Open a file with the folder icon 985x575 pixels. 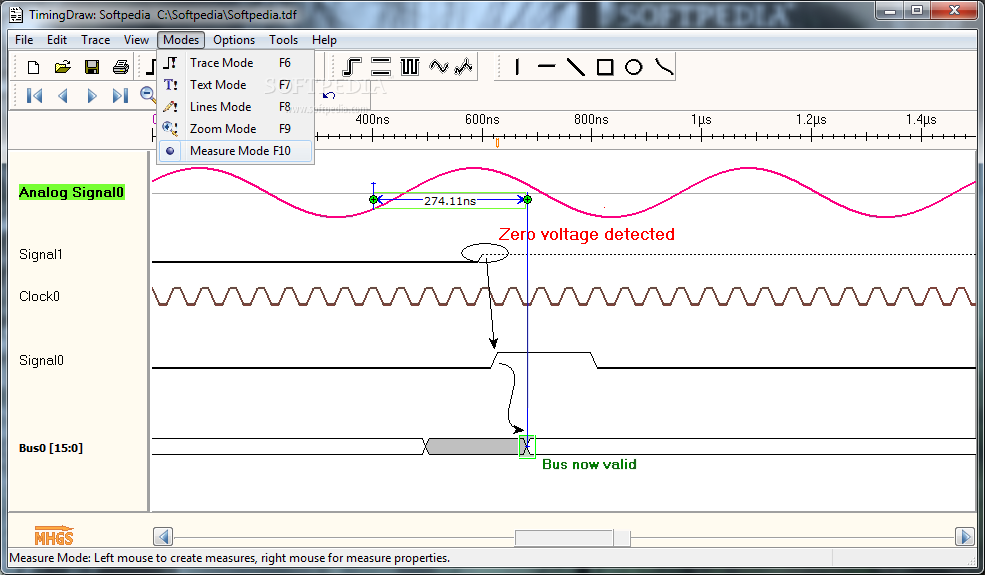pos(63,67)
